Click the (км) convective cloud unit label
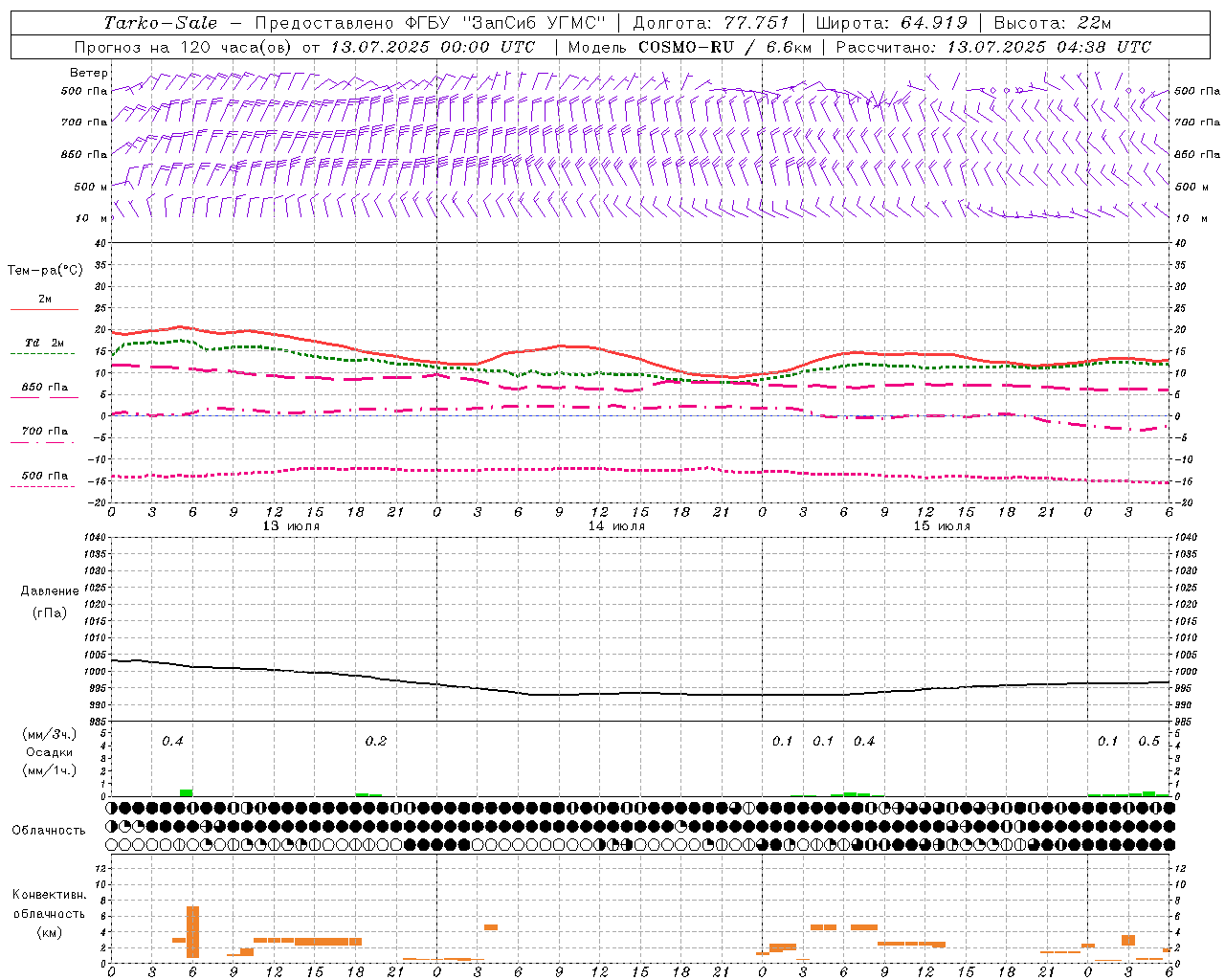1225x980 pixels. click(x=49, y=932)
